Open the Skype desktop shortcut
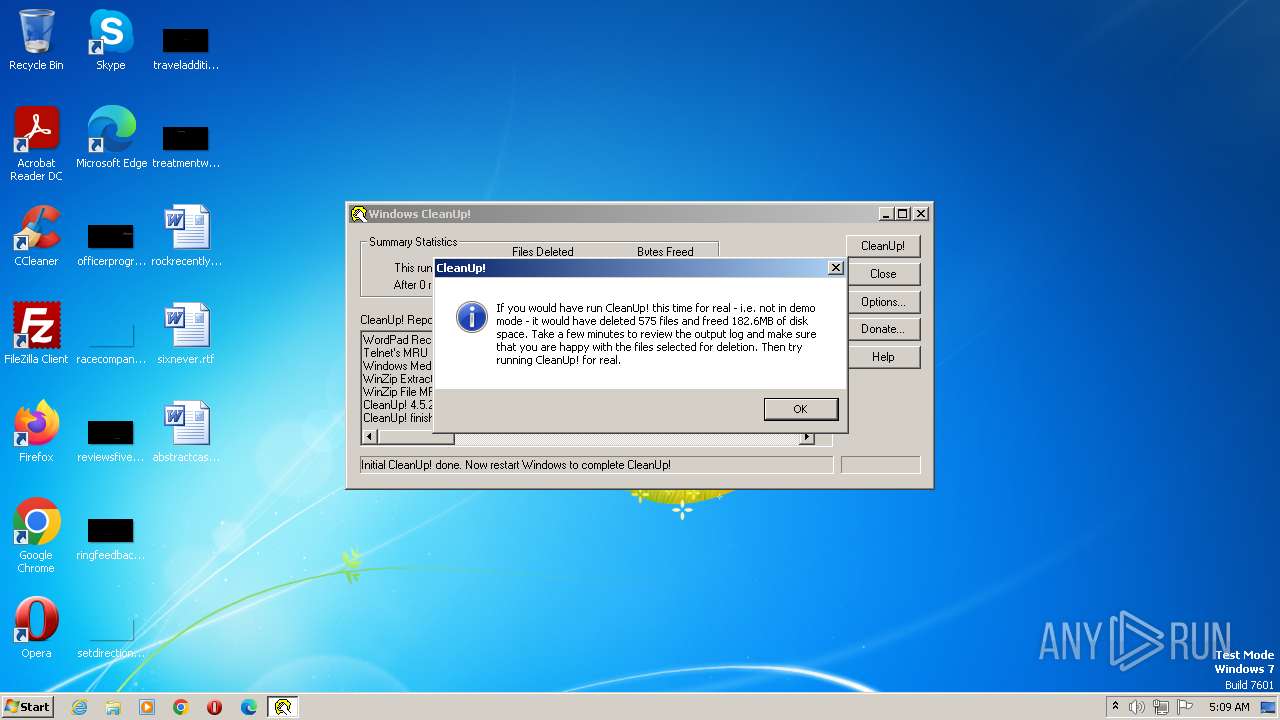 (110, 40)
